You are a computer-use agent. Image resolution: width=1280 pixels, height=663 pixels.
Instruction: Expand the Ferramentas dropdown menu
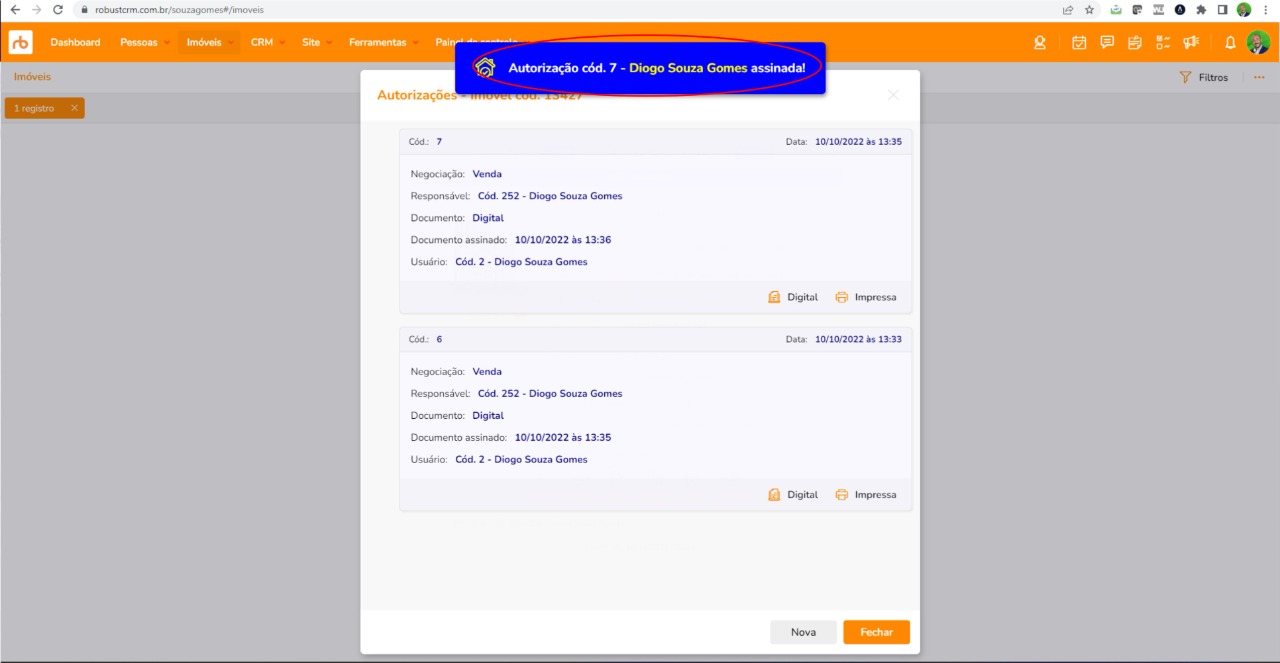[x=383, y=42]
